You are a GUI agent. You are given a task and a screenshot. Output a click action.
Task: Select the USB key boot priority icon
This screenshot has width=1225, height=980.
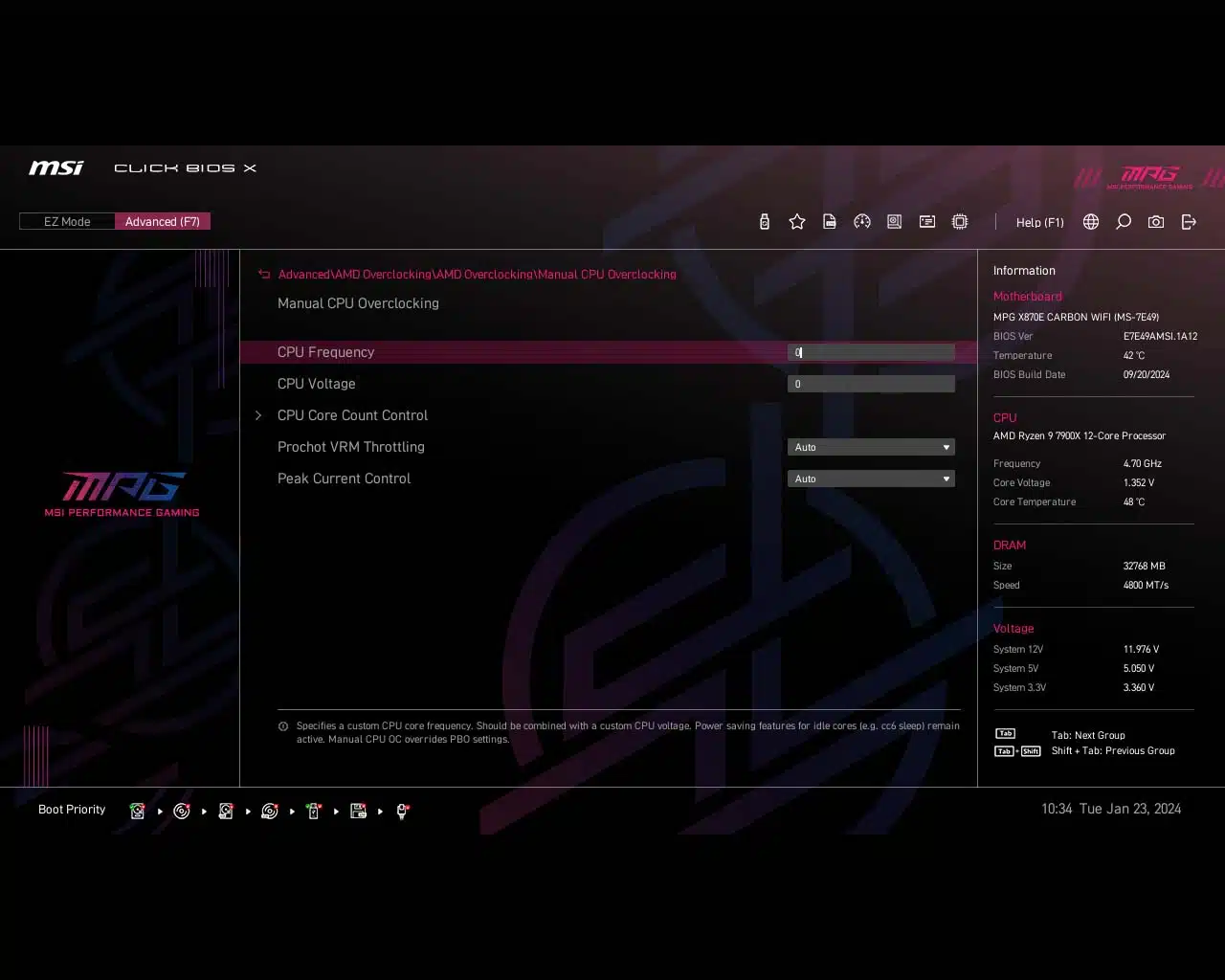(314, 812)
